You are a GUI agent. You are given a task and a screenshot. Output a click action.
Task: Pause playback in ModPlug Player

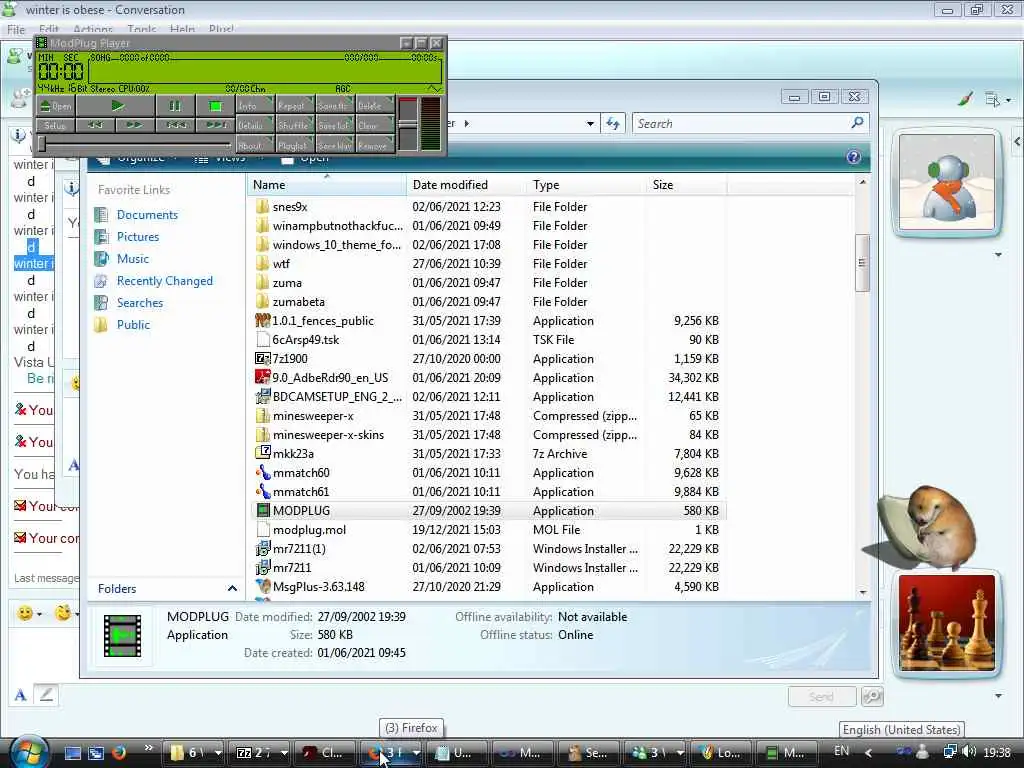point(174,105)
